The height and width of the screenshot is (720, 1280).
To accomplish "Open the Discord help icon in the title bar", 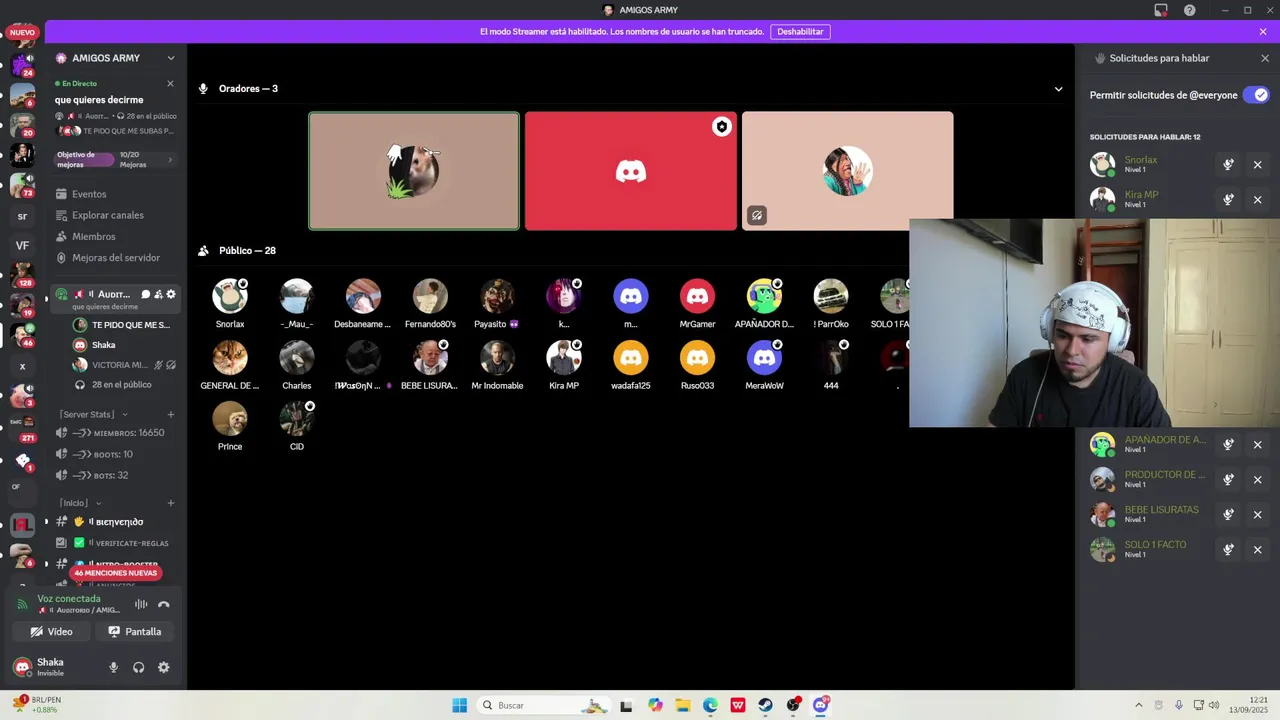I will point(1189,10).
